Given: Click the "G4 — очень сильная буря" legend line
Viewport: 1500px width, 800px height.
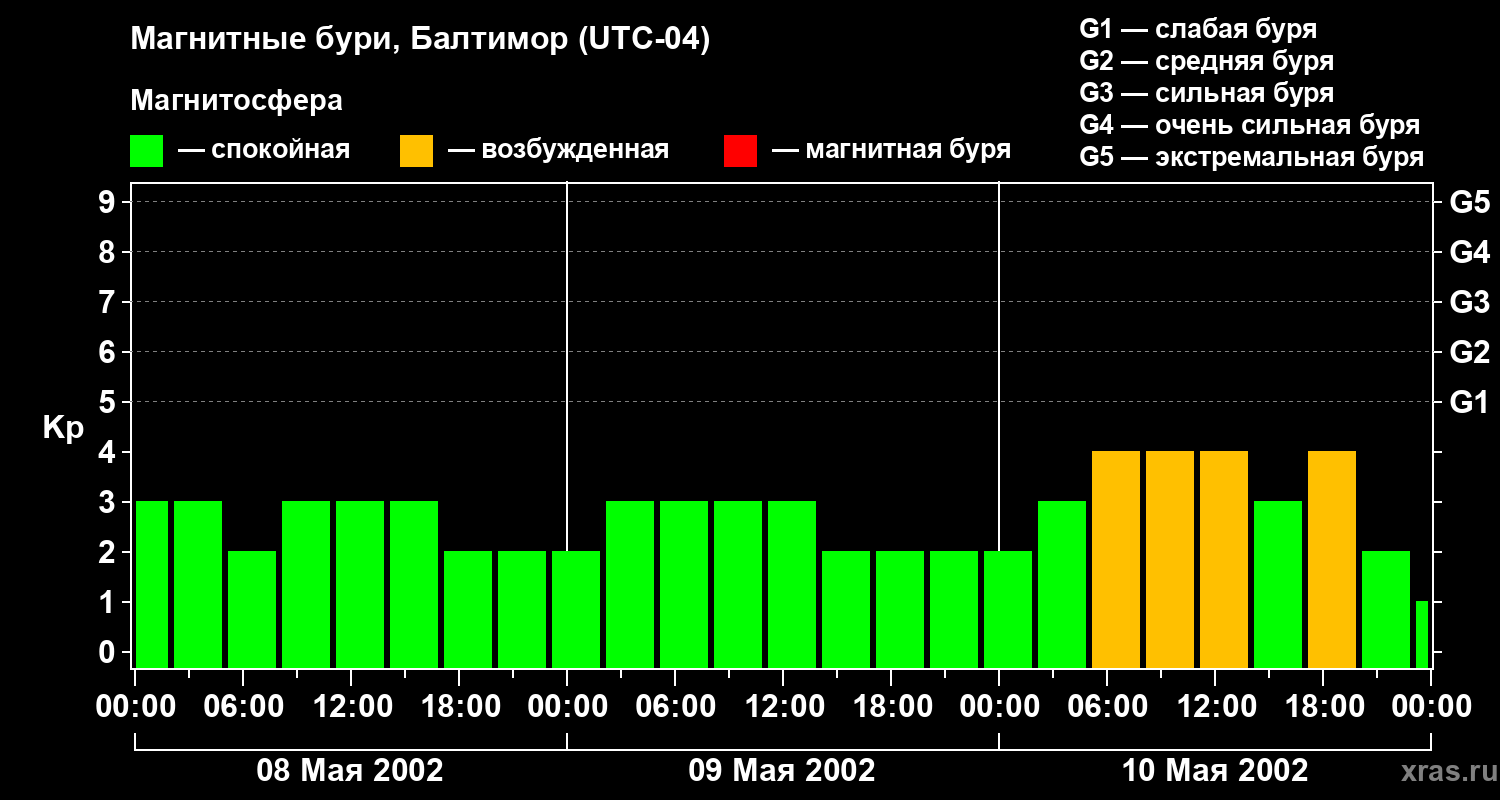Looking at the screenshot, I should coord(1249,125).
